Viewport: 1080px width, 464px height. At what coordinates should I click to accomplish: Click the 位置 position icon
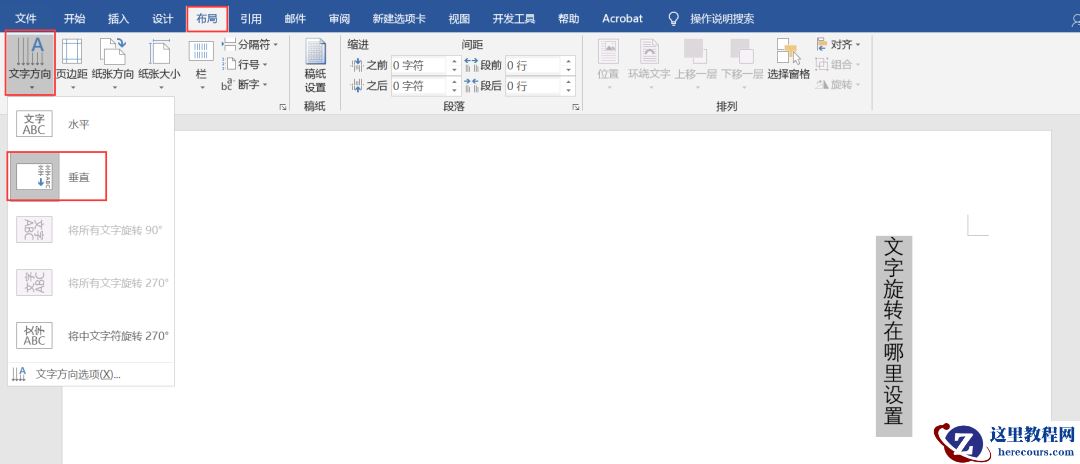coord(608,52)
